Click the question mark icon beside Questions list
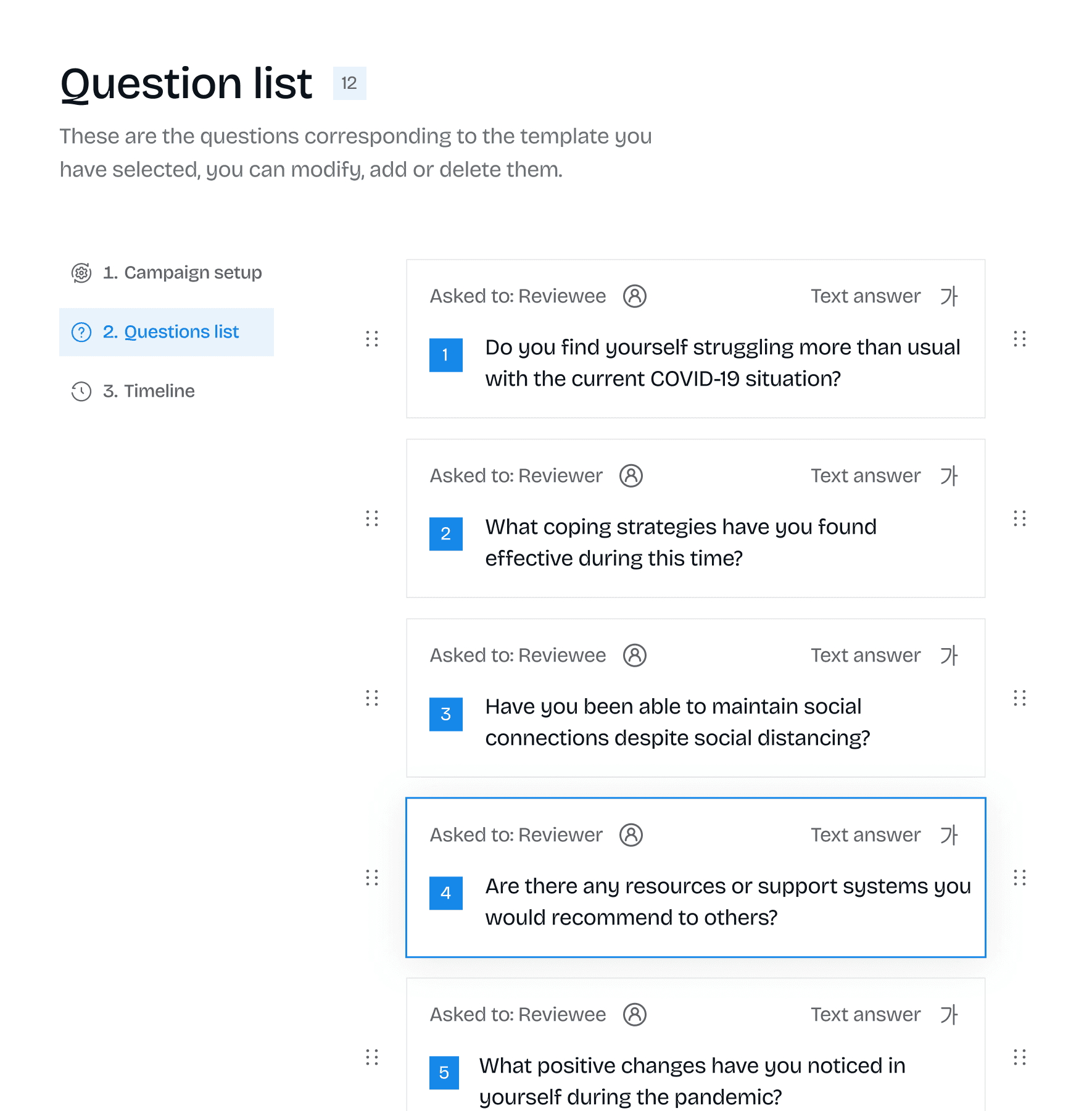 click(80, 332)
